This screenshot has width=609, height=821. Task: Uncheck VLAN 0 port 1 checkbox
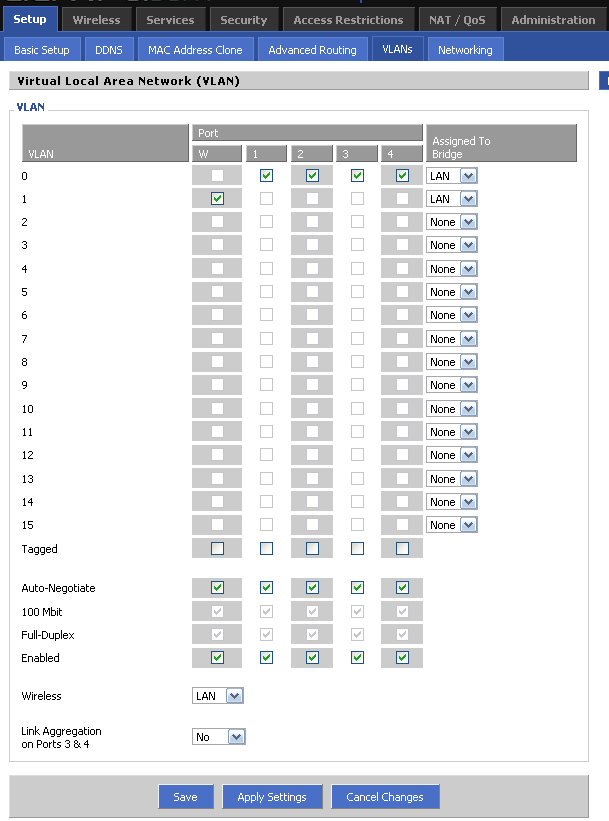click(266, 175)
